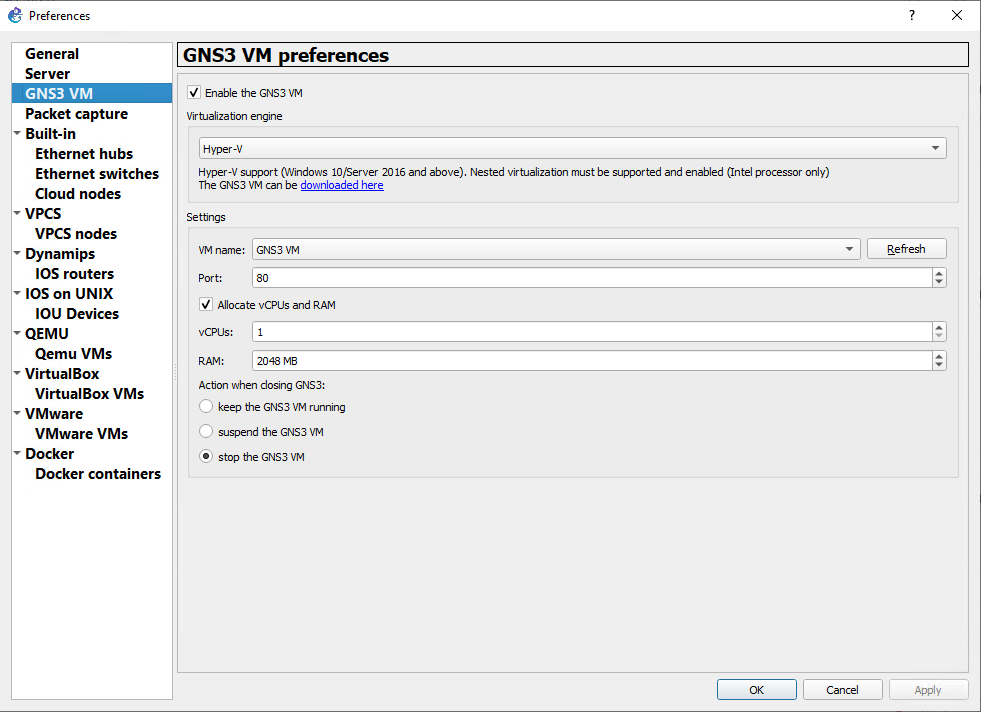The image size is (981, 712).
Task: Collapse the Dynamips tree section
Action: 18,253
